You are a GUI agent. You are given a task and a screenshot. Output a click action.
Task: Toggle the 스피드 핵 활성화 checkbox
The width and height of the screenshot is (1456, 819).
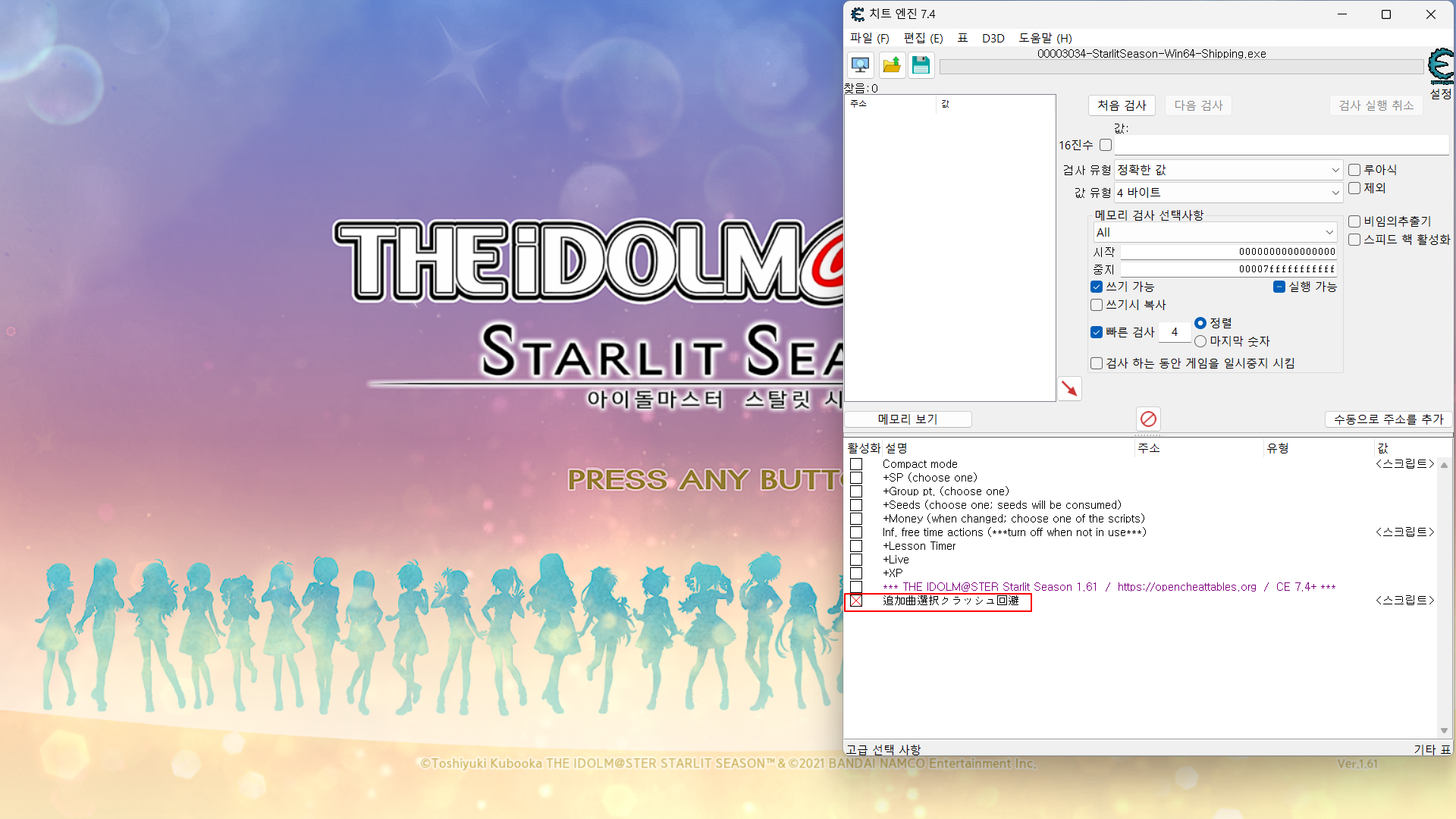[1354, 240]
